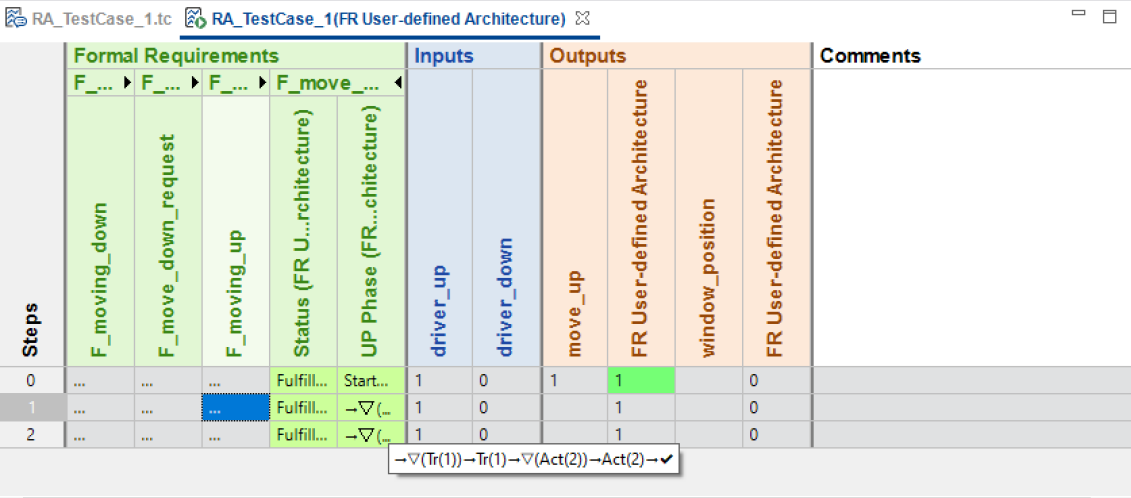This screenshot has width=1131, height=498.
Task: Click the Formal Requirements group header
Action: tap(176, 56)
